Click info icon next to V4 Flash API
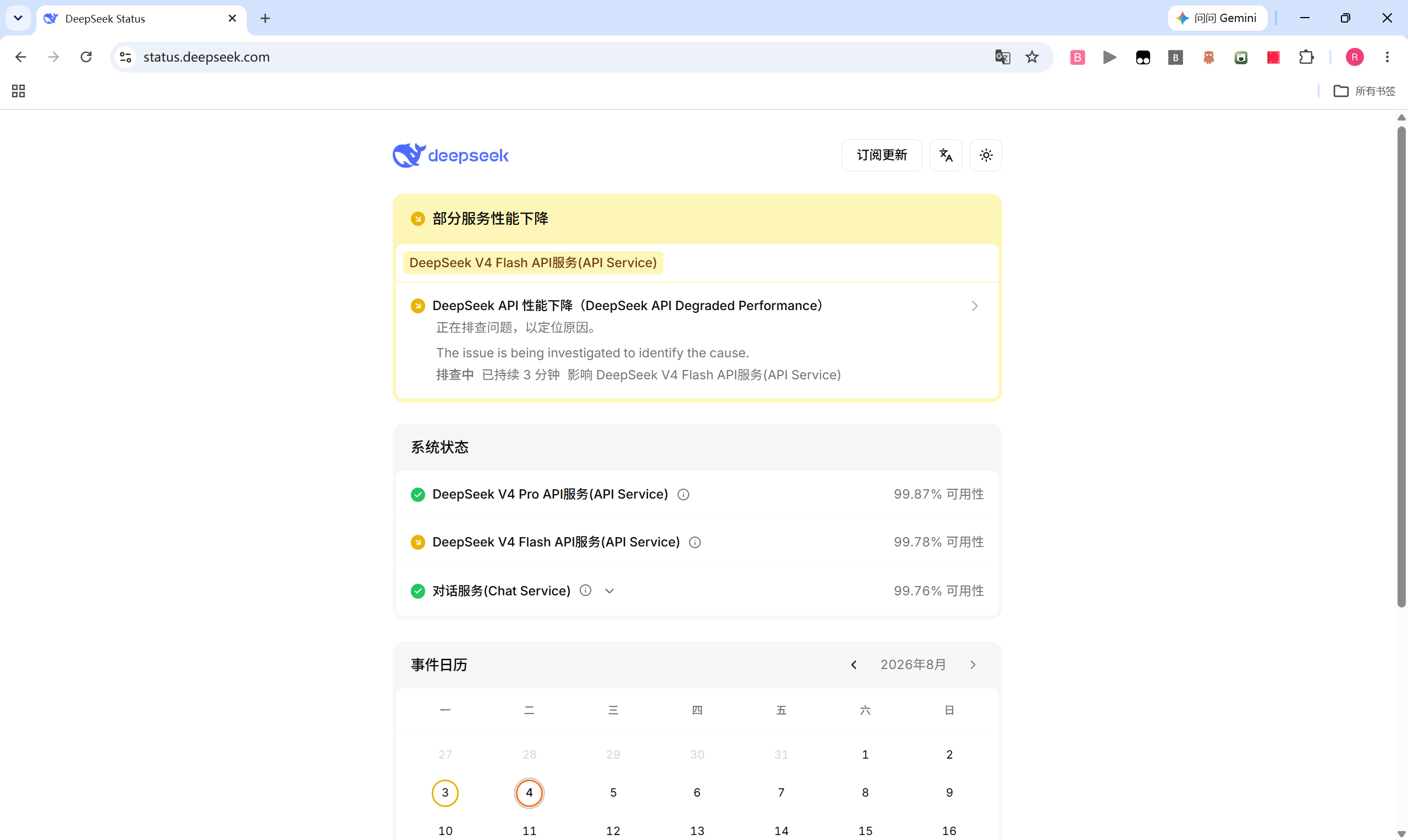The width and height of the screenshot is (1408, 840). coord(695,542)
